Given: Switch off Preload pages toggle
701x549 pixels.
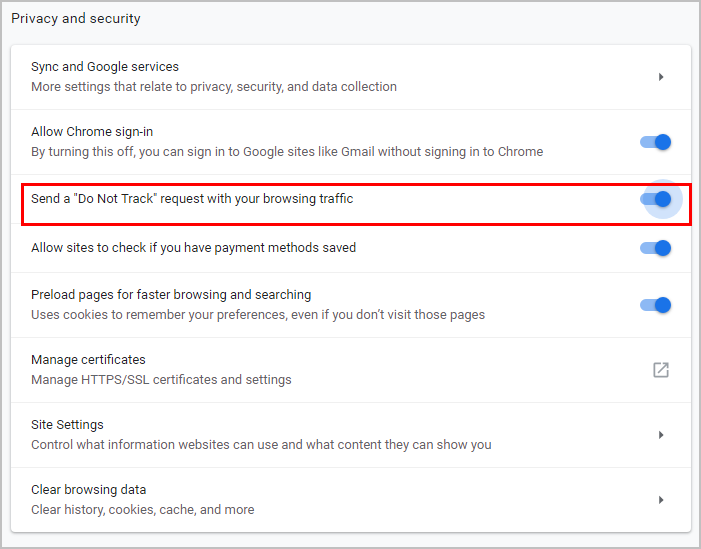Looking at the screenshot, I should 656,305.
